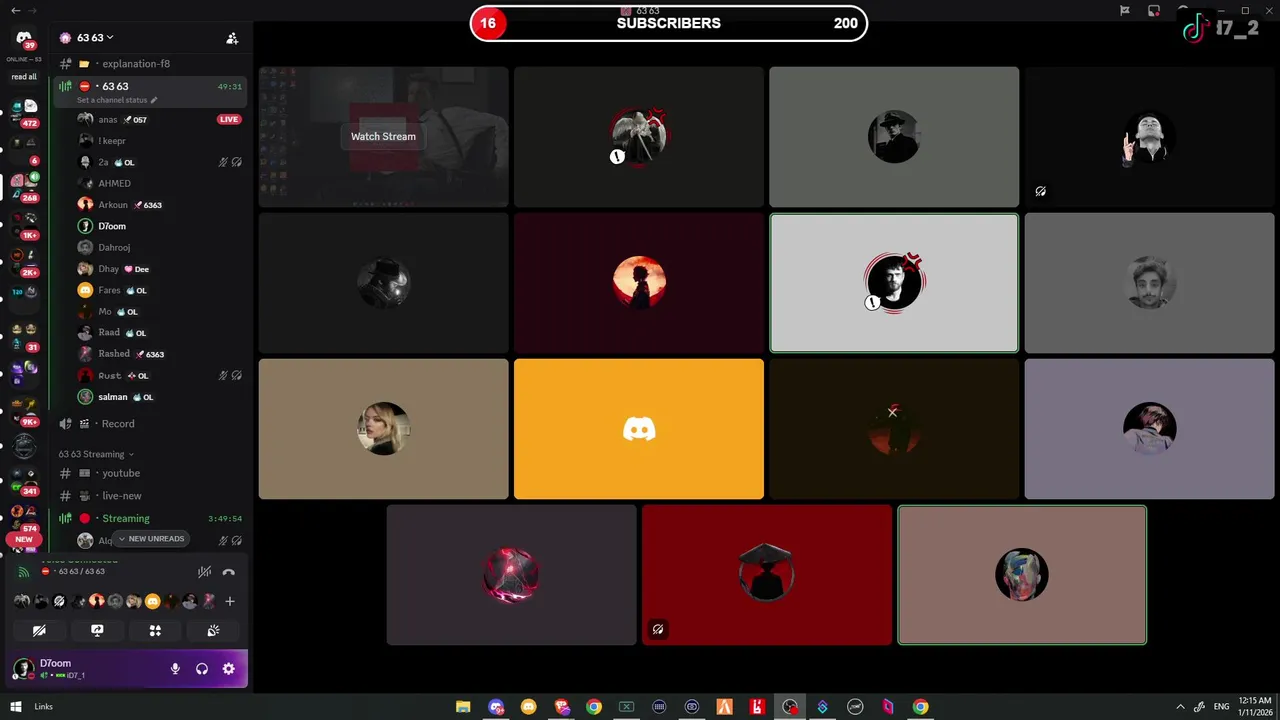1280x720 pixels.
Task: Click the LIVE badge next to anas
Action: 229,119
